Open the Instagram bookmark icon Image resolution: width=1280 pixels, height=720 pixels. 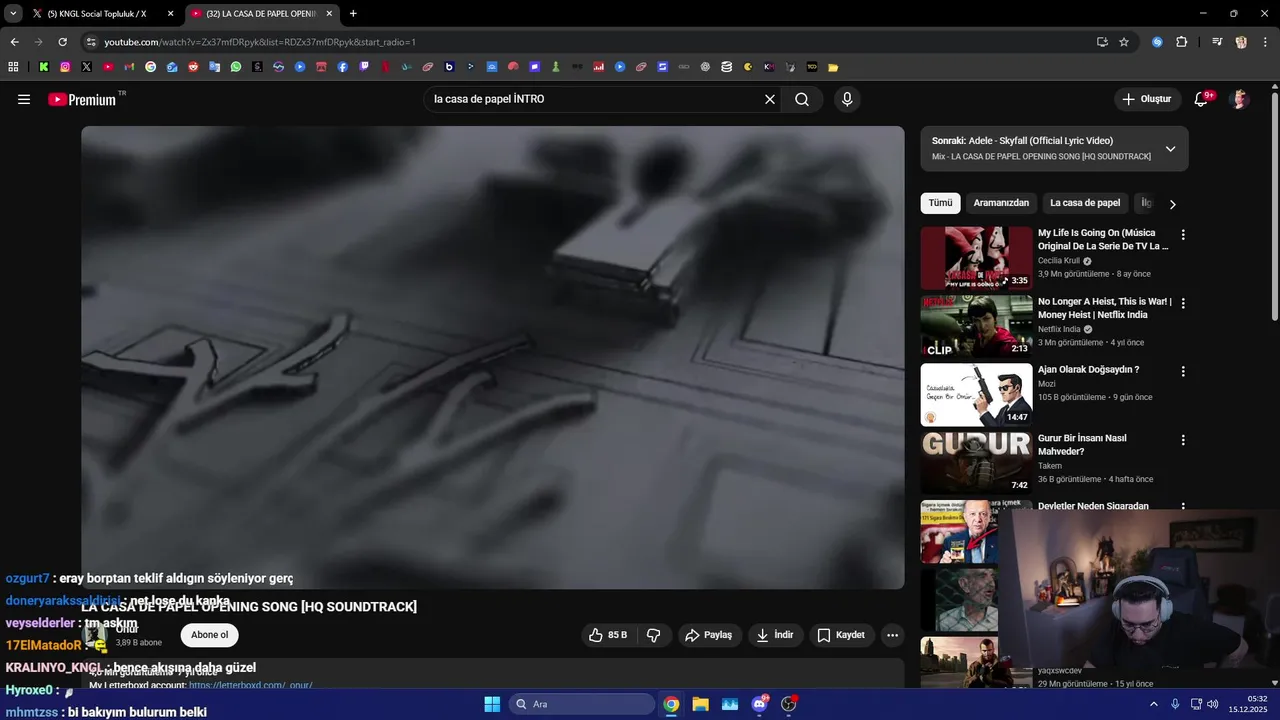click(65, 67)
